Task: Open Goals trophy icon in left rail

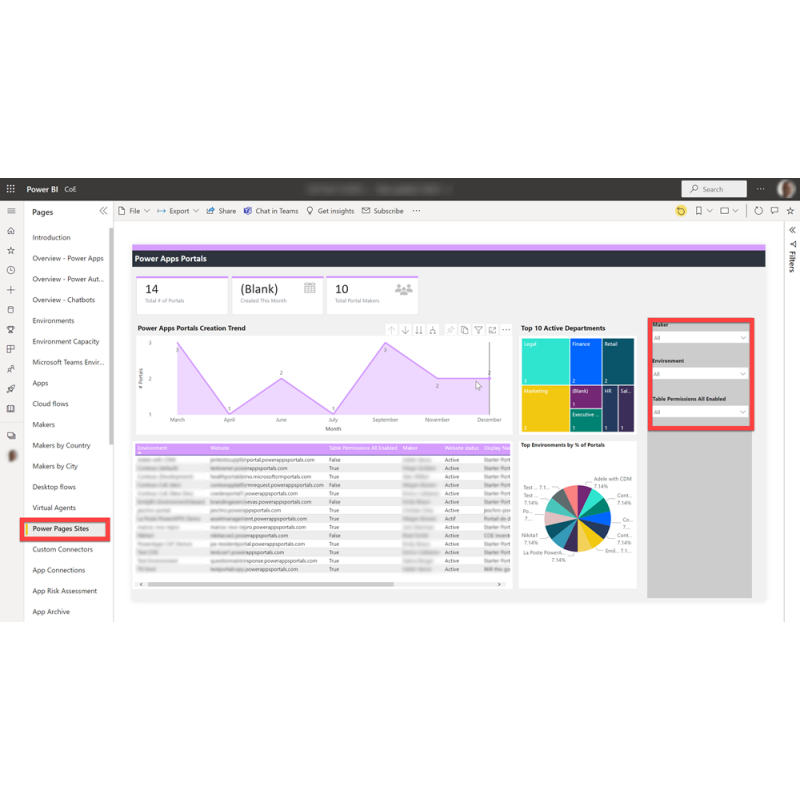Action: [x=11, y=330]
